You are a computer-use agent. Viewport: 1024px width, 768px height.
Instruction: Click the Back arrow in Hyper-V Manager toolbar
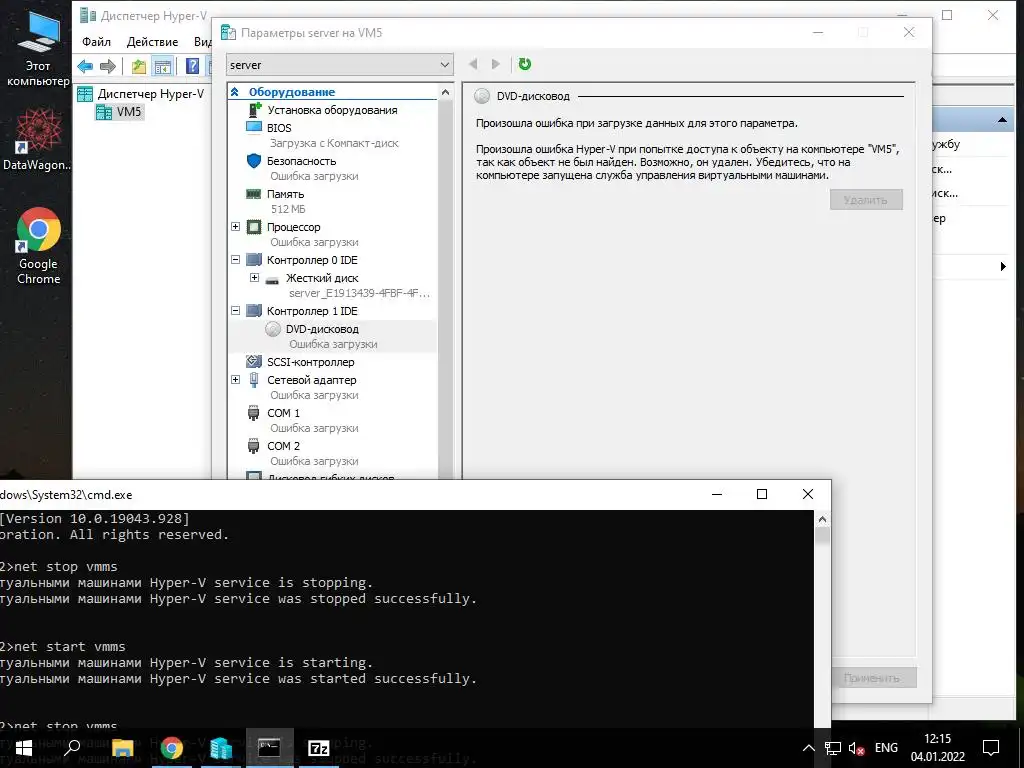point(85,66)
